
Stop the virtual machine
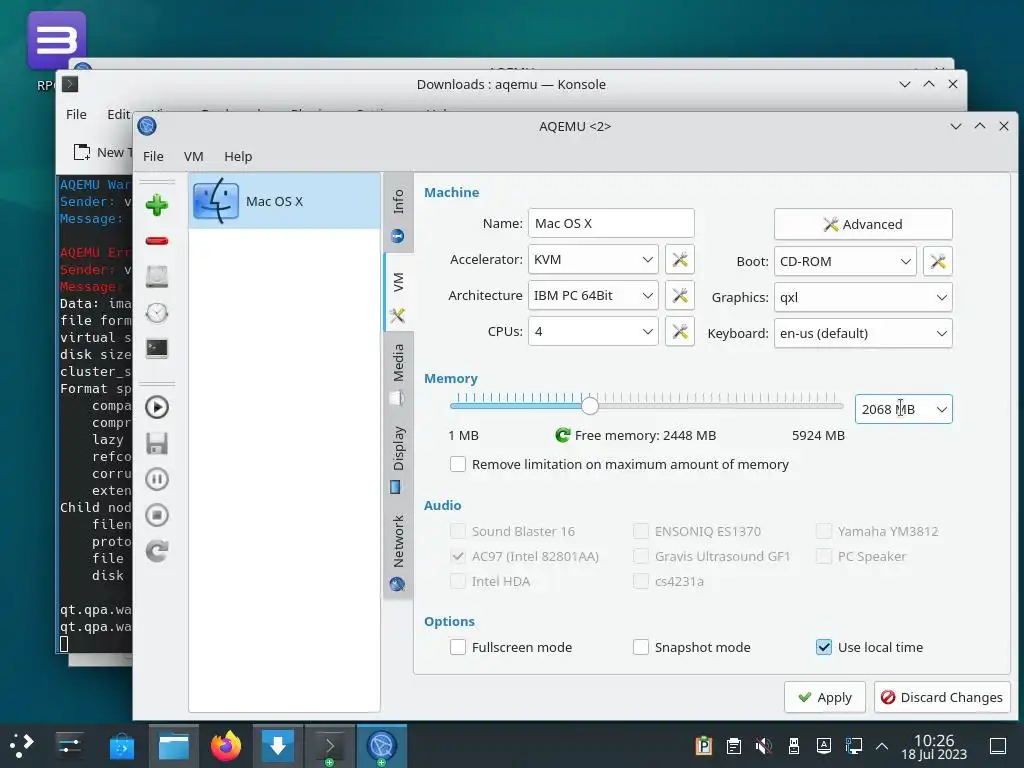click(157, 515)
